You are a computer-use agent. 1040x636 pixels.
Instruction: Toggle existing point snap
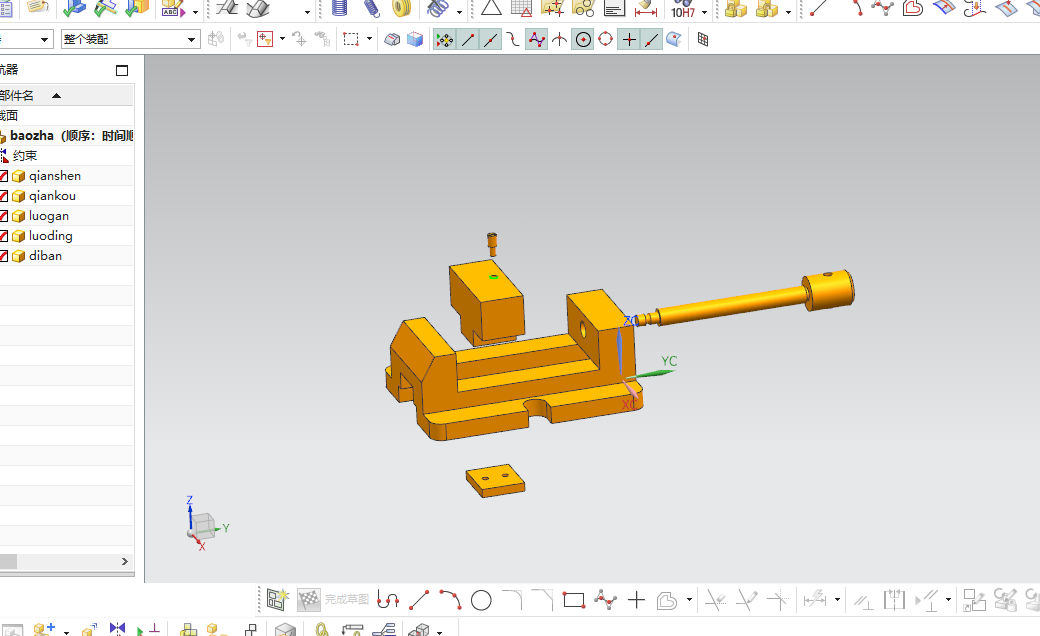click(629, 40)
